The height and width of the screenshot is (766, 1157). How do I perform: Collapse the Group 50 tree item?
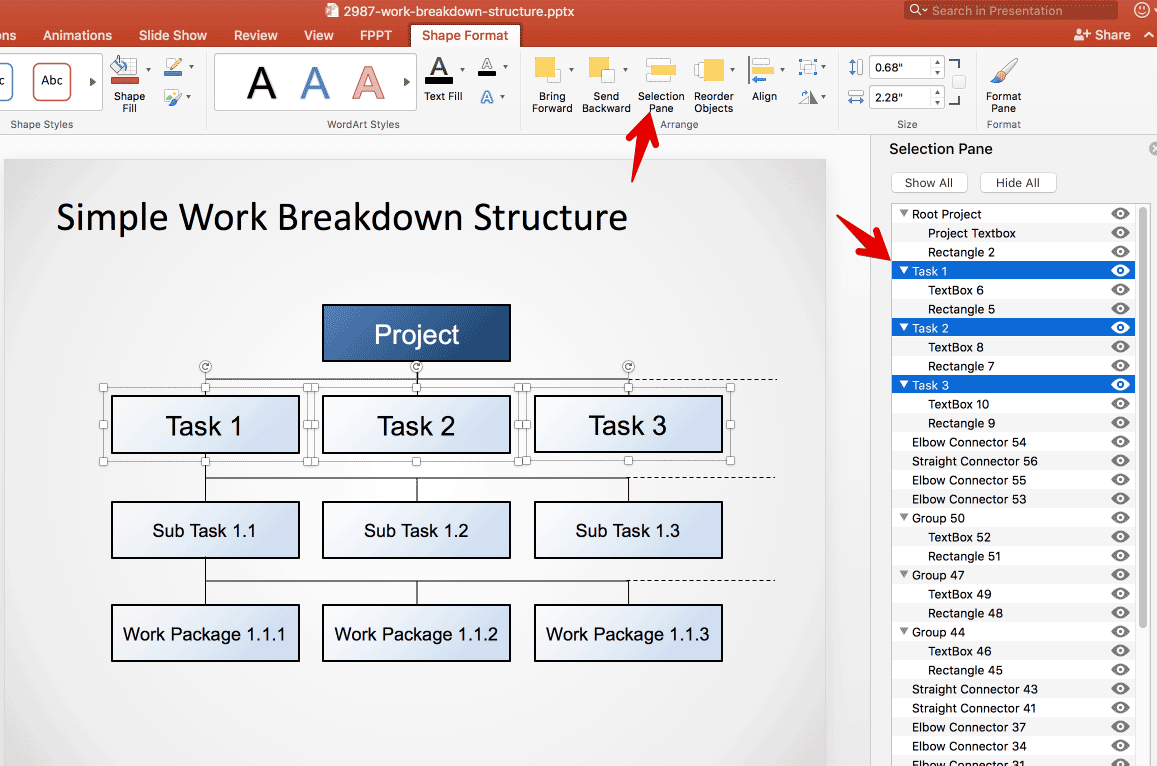(x=904, y=518)
